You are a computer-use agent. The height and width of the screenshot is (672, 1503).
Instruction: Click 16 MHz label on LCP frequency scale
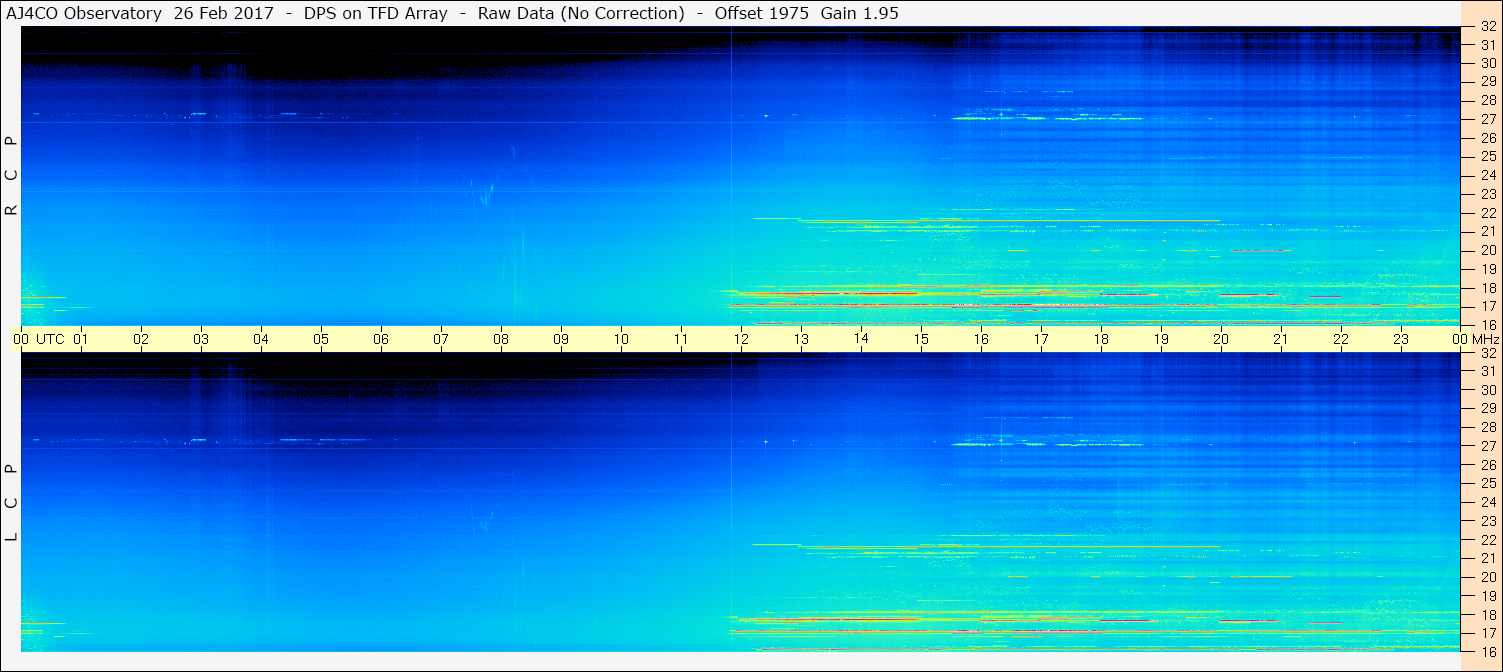[1487, 651]
